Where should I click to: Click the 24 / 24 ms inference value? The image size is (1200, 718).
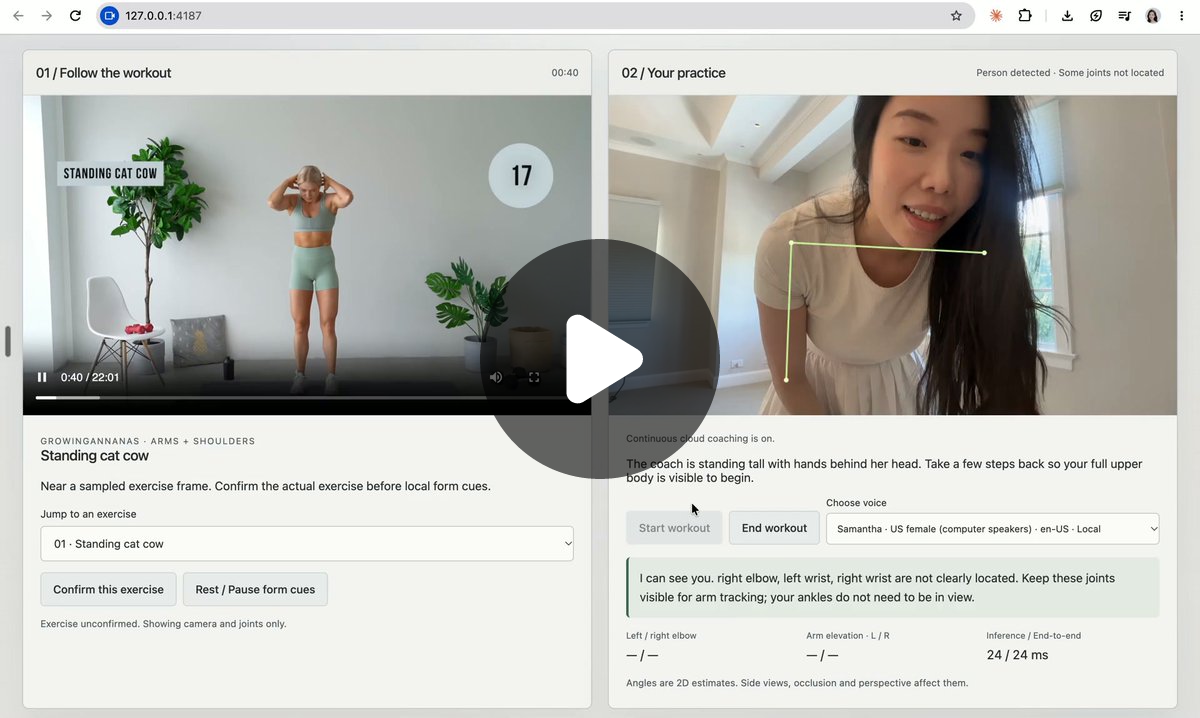[1018, 655]
